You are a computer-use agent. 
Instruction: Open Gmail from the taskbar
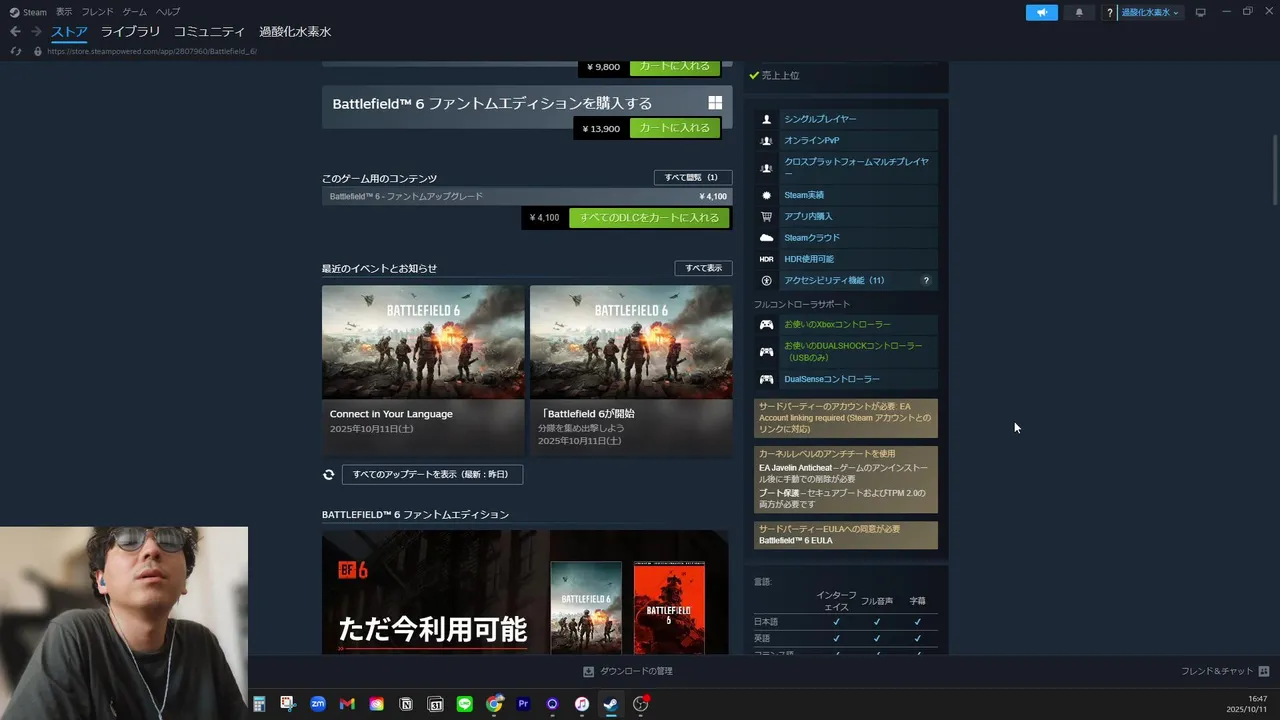click(x=347, y=704)
